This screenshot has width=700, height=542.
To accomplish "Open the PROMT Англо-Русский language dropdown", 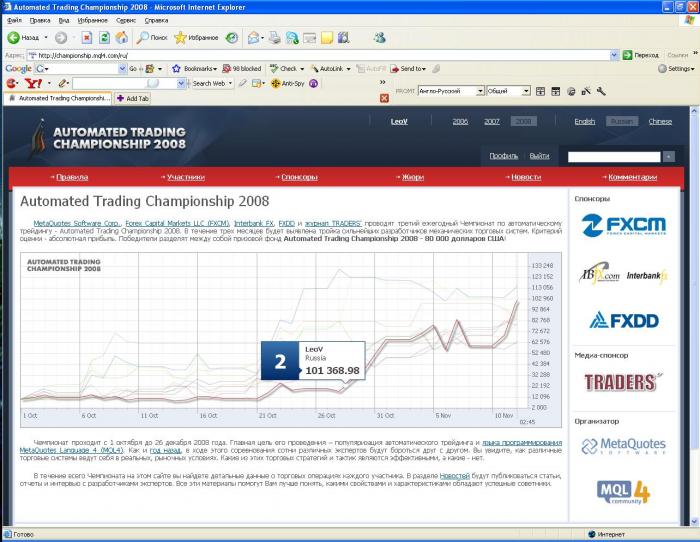I will tap(480, 91).
